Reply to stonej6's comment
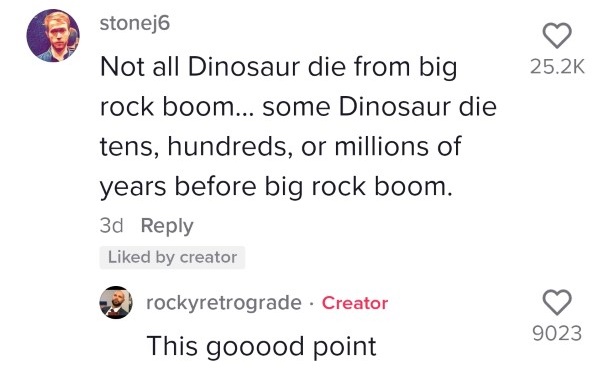The width and height of the screenshot is (597, 372). click(x=167, y=226)
